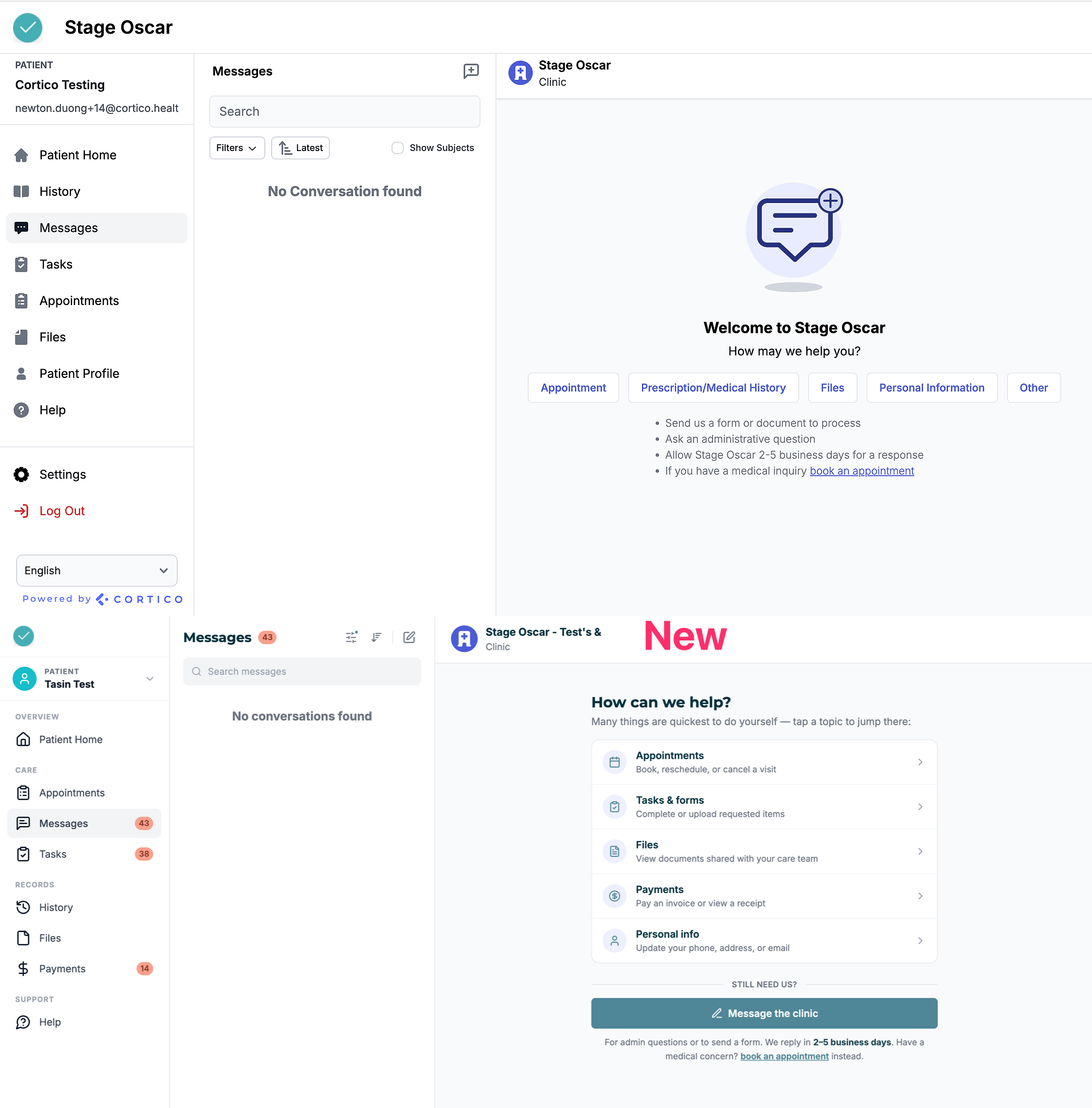This screenshot has height=1108, width=1092.
Task: Focus the Search field under Messages
Action: pyautogui.click(x=345, y=111)
